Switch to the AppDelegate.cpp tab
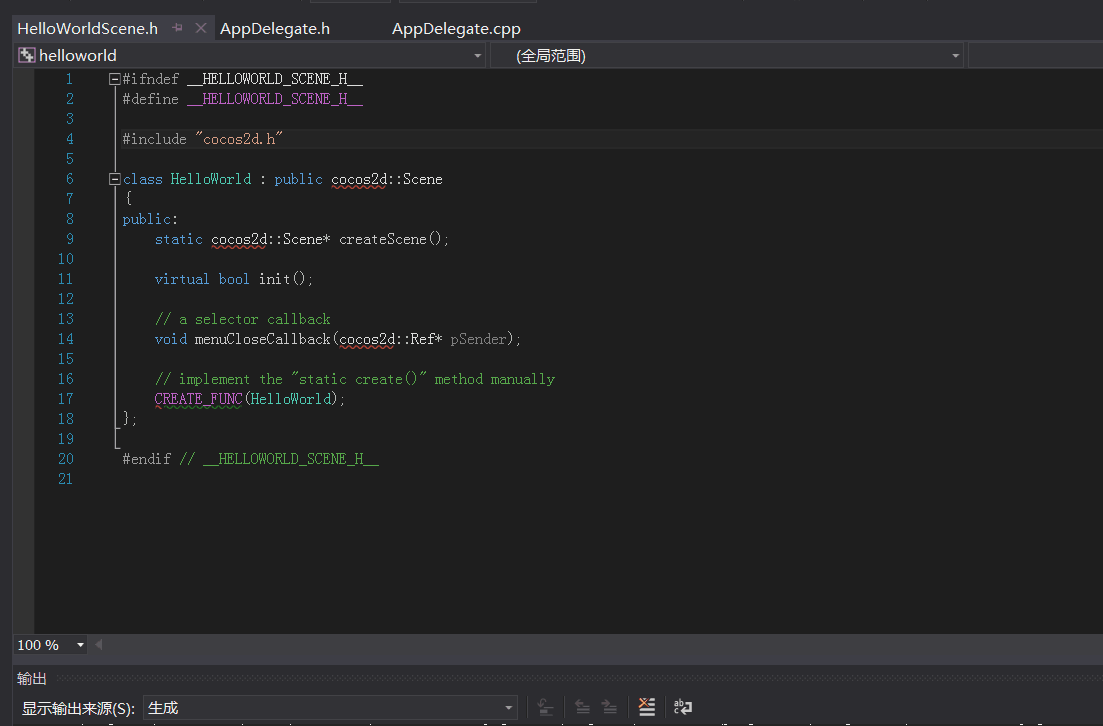1103x726 pixels. [x=456, y=29]
